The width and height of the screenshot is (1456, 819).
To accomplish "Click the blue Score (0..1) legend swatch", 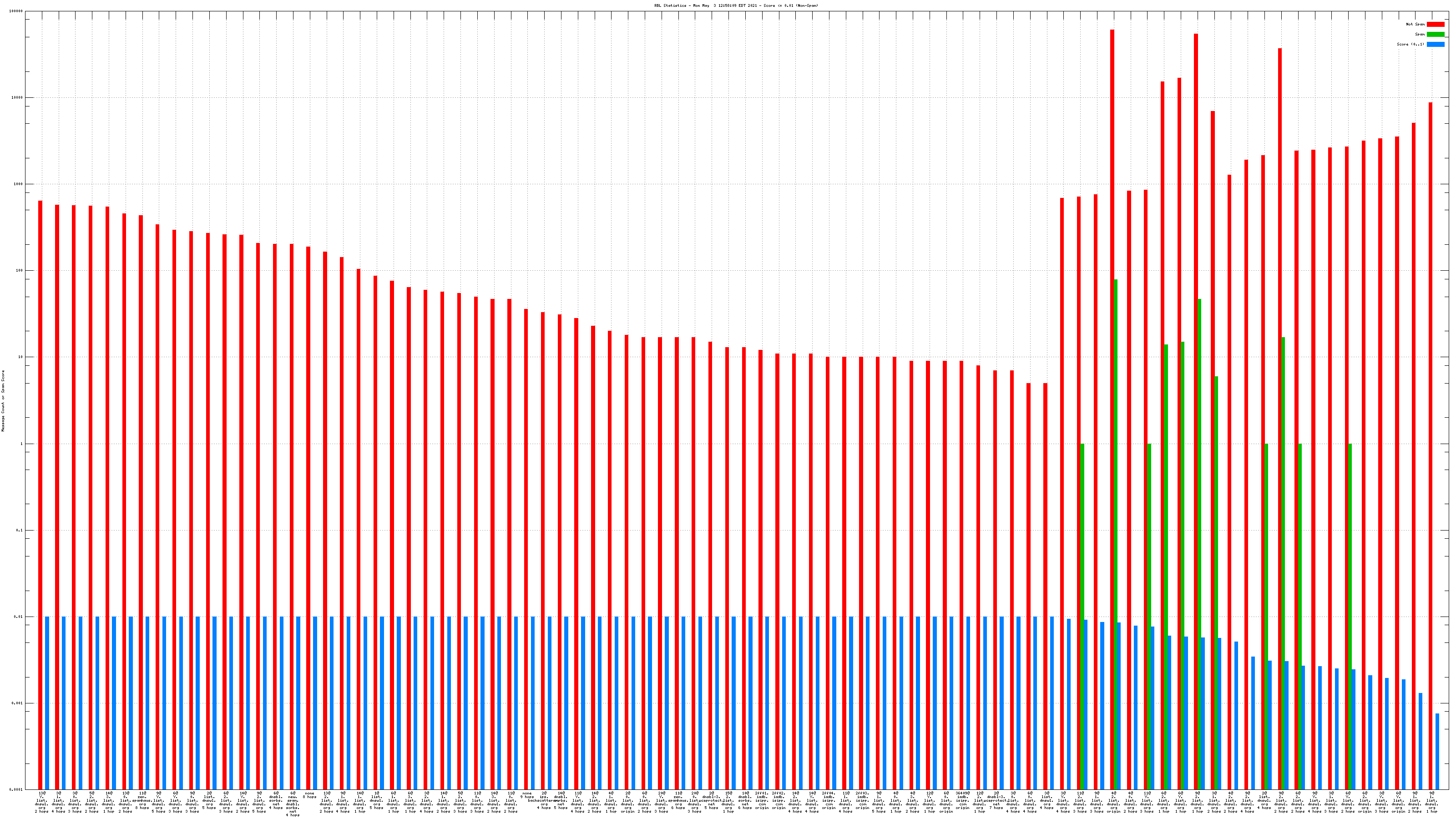I will (1435, 44).
